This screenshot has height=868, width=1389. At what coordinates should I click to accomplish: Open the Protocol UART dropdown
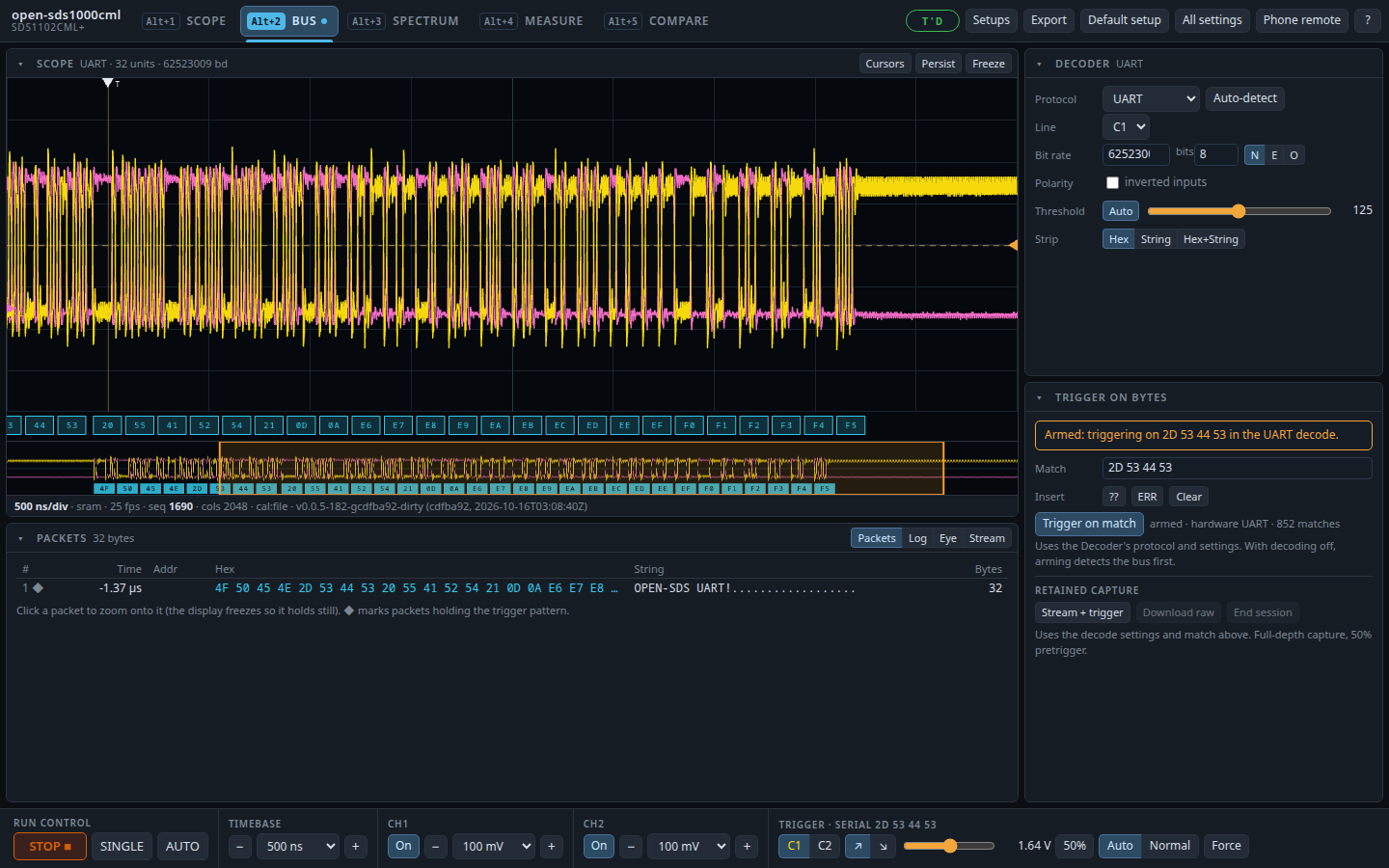[x=1151, y=98]
